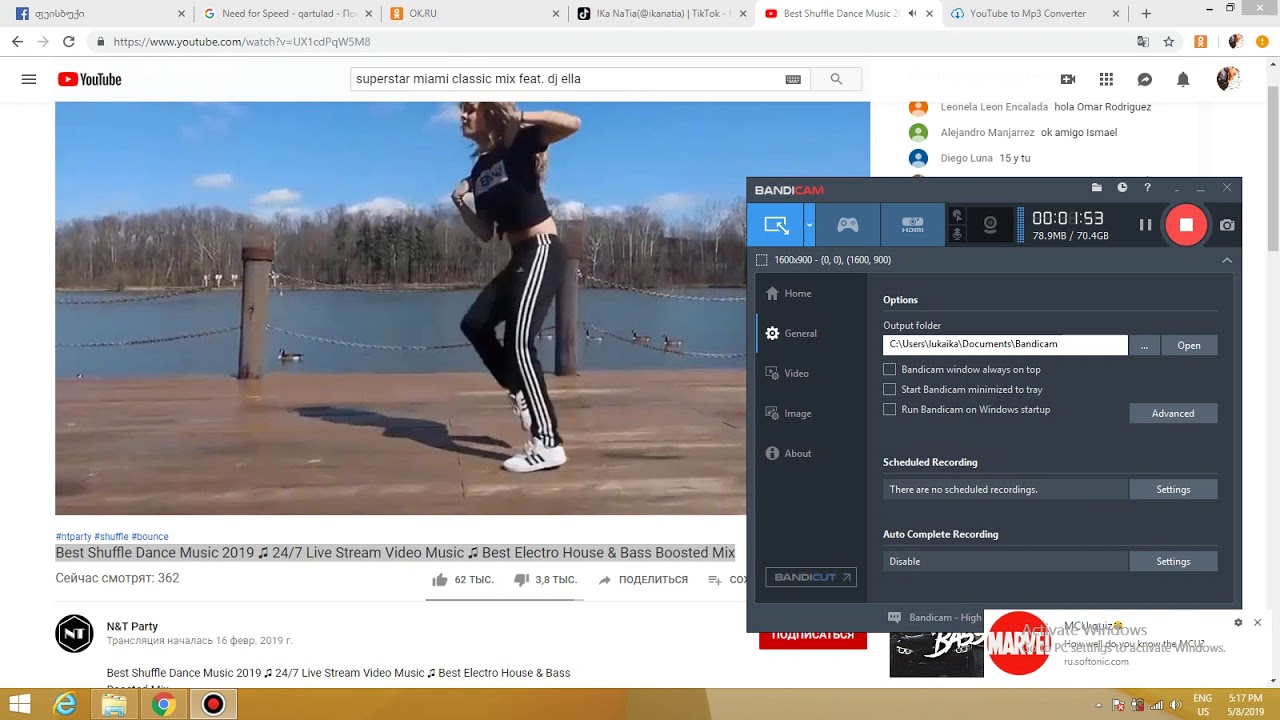This screenshot has width=1280, height=720.
Task: Select Bandicam HDMI device recording mode
Action: (x=912, y=225)
